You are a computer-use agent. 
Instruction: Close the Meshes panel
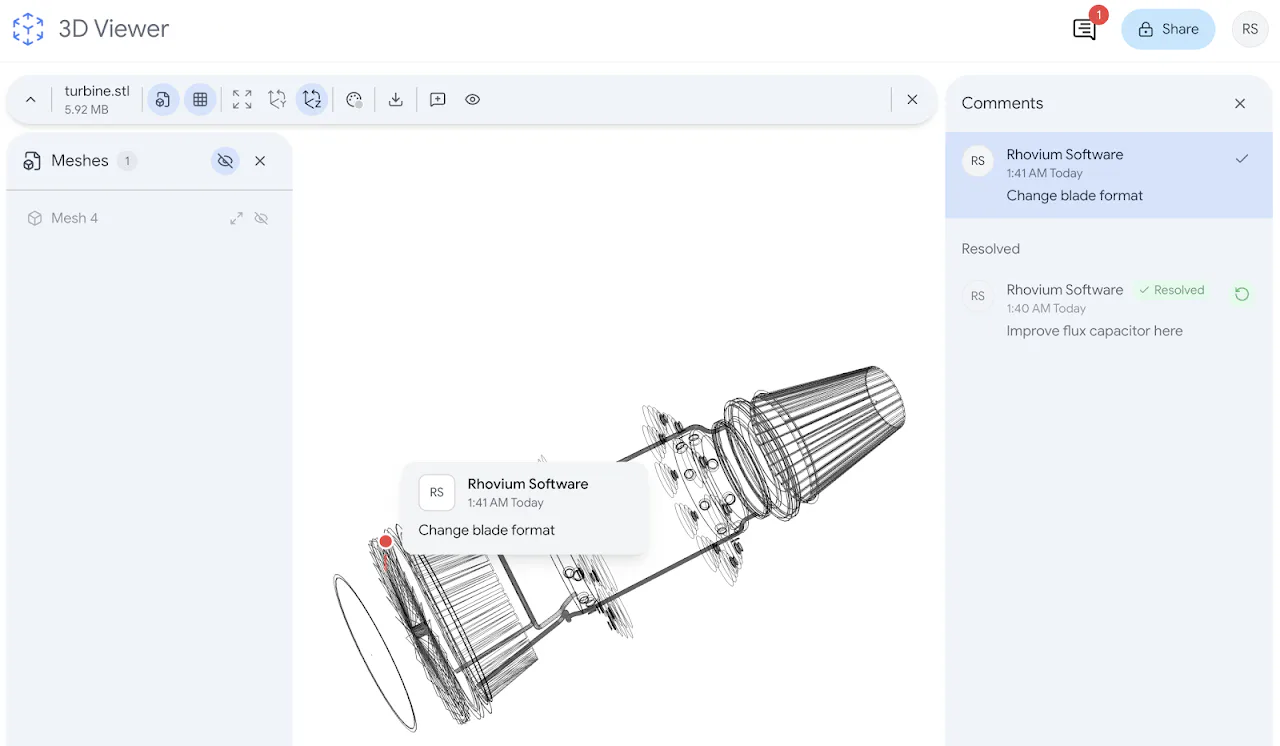pyautogui.click(x=260, y=161)
